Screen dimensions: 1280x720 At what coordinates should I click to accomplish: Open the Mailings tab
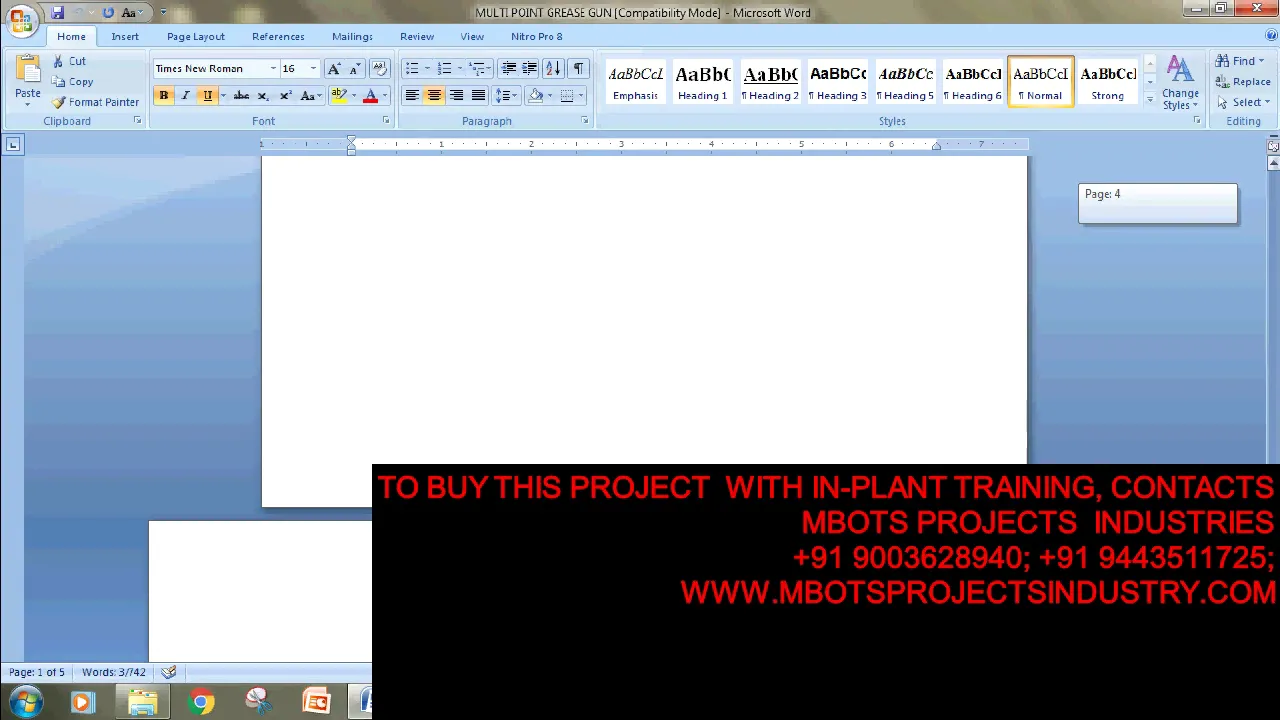pos(352,37)
